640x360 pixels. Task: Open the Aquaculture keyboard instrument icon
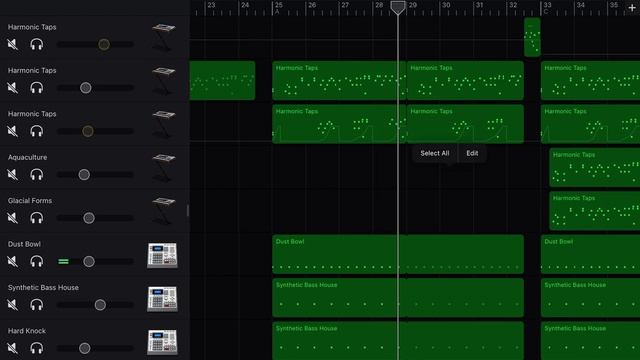163,167
